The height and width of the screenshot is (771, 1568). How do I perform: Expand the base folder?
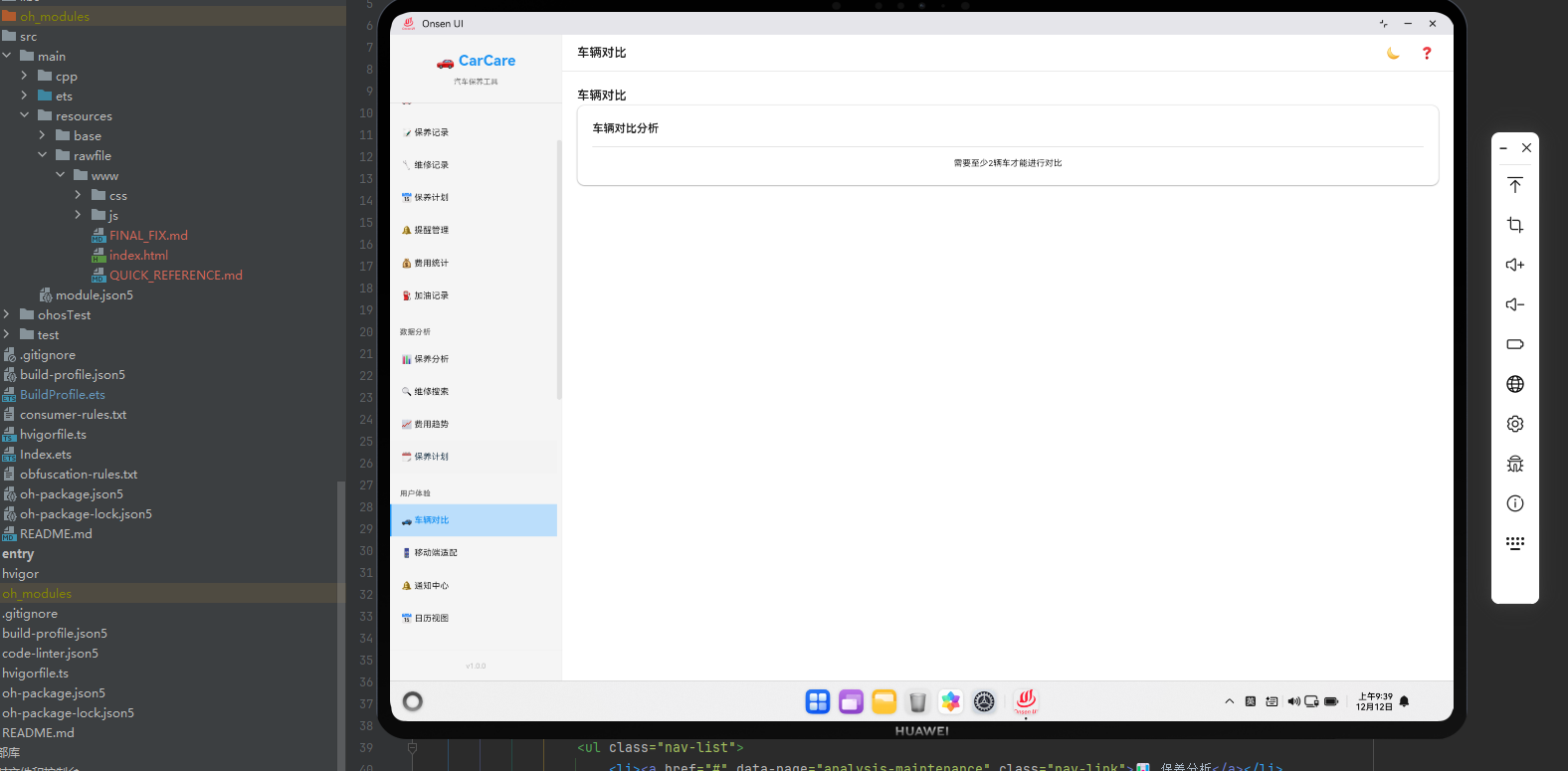coord(42,135)
